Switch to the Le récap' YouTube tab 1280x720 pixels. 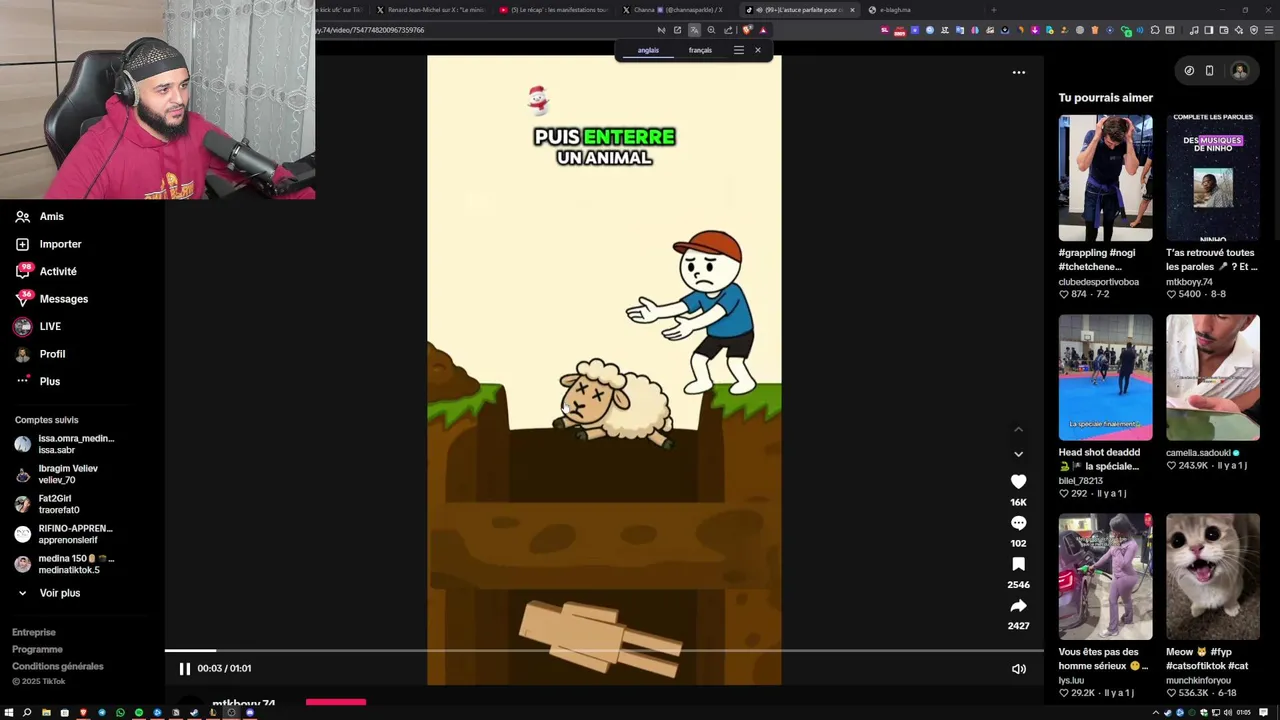click(554, 10)
